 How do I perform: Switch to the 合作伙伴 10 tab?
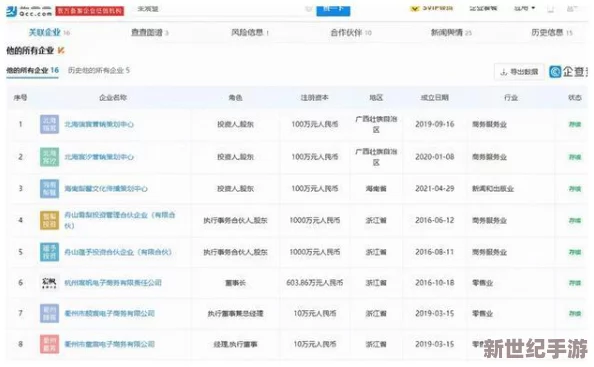351,33
